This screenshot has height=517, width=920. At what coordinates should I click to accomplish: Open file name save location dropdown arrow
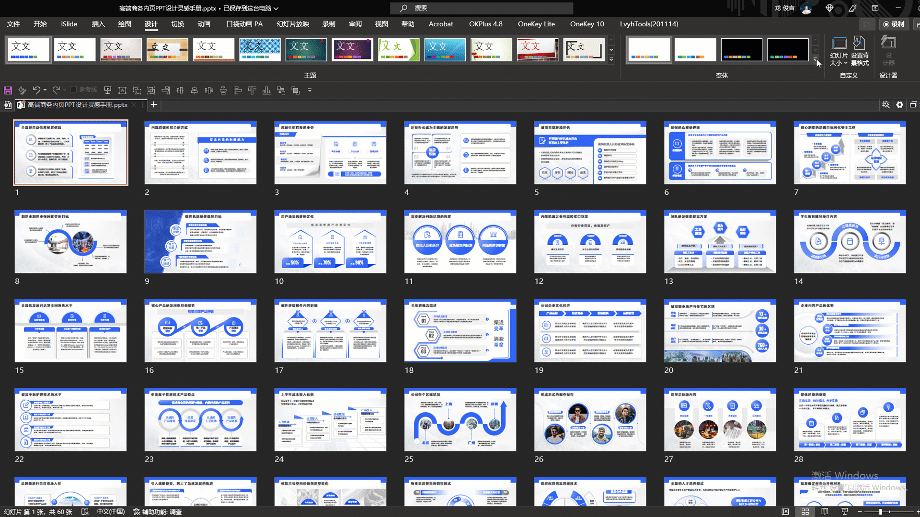pyautogui.click(x=276, y=8)
